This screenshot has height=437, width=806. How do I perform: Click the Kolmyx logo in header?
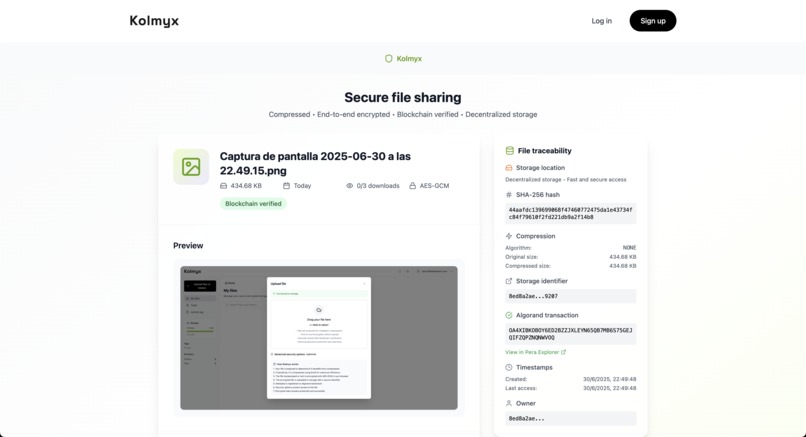click(x=154, y=21)
